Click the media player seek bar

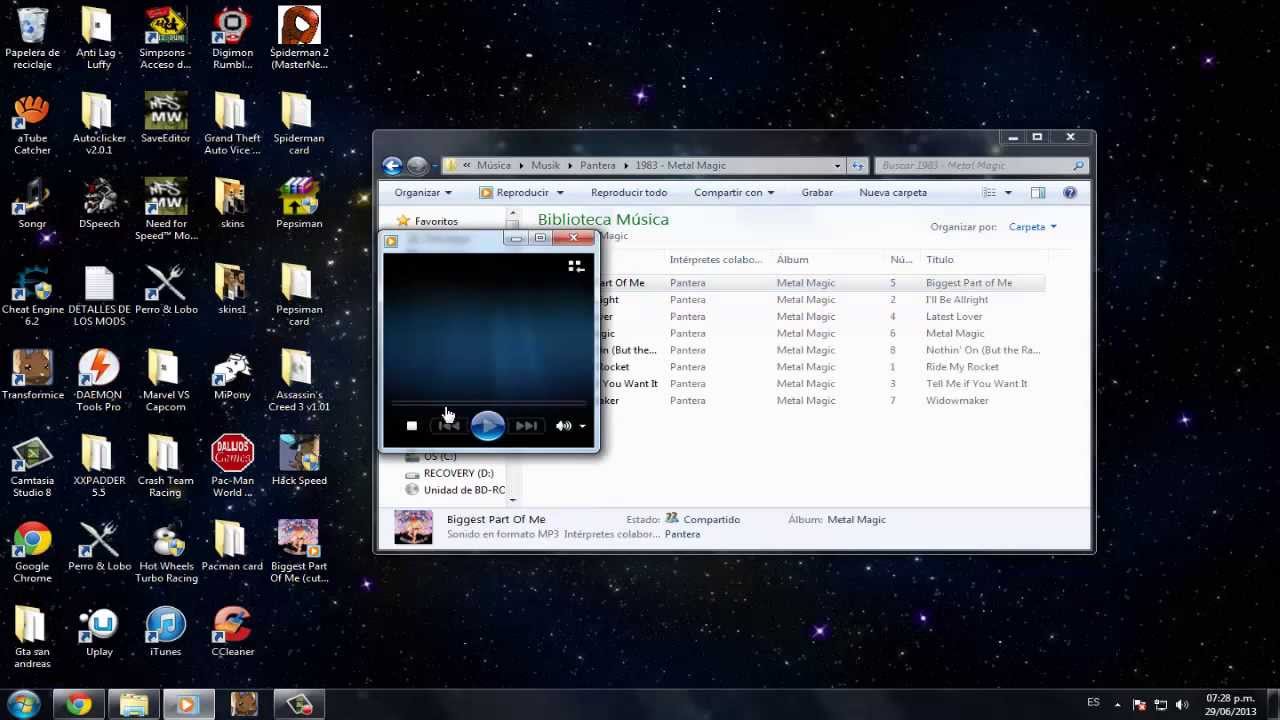[488, 403]
